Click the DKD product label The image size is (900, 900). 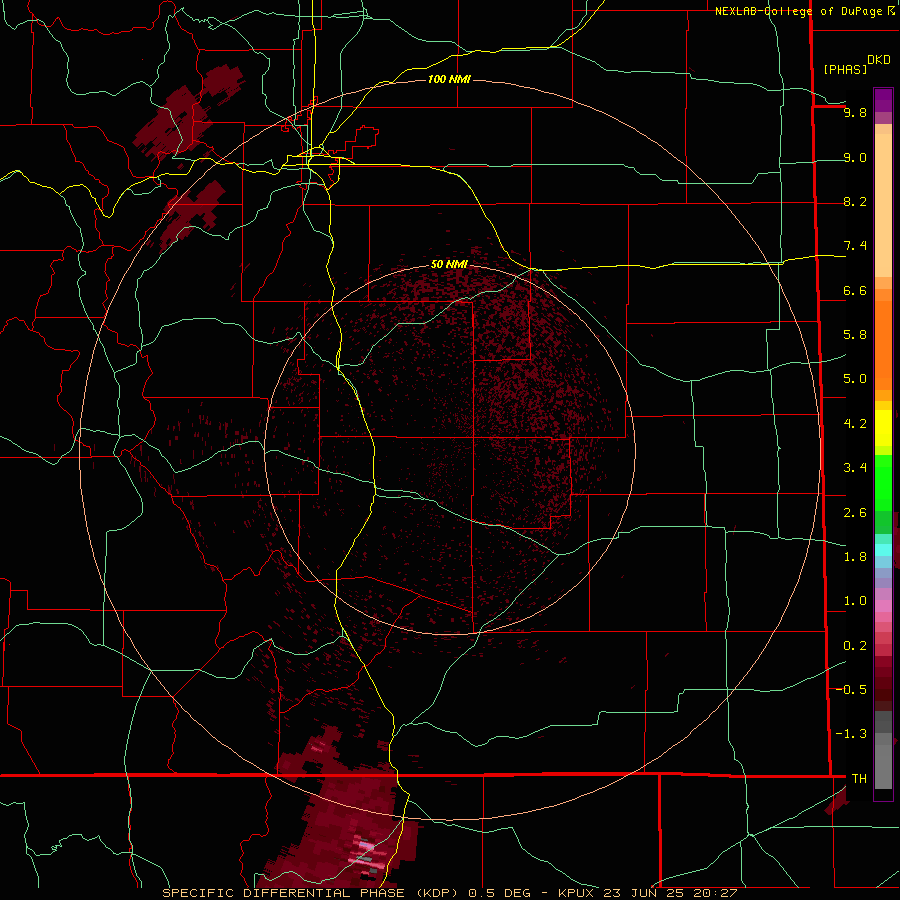coord(879,60)
